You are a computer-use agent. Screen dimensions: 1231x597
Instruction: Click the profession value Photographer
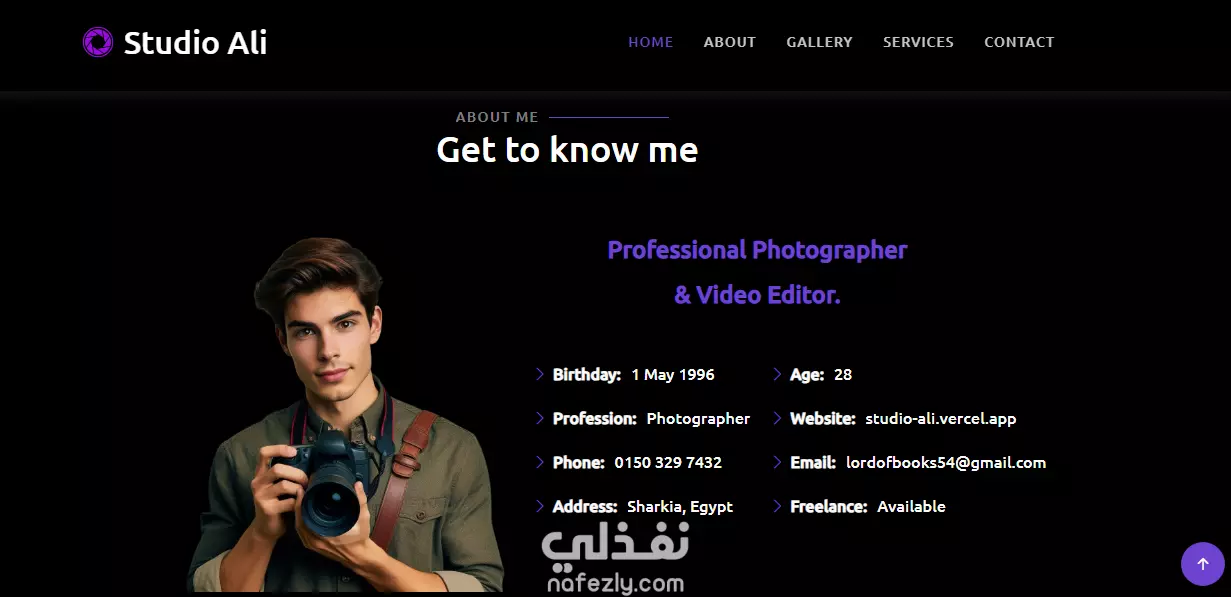(698, 418)
